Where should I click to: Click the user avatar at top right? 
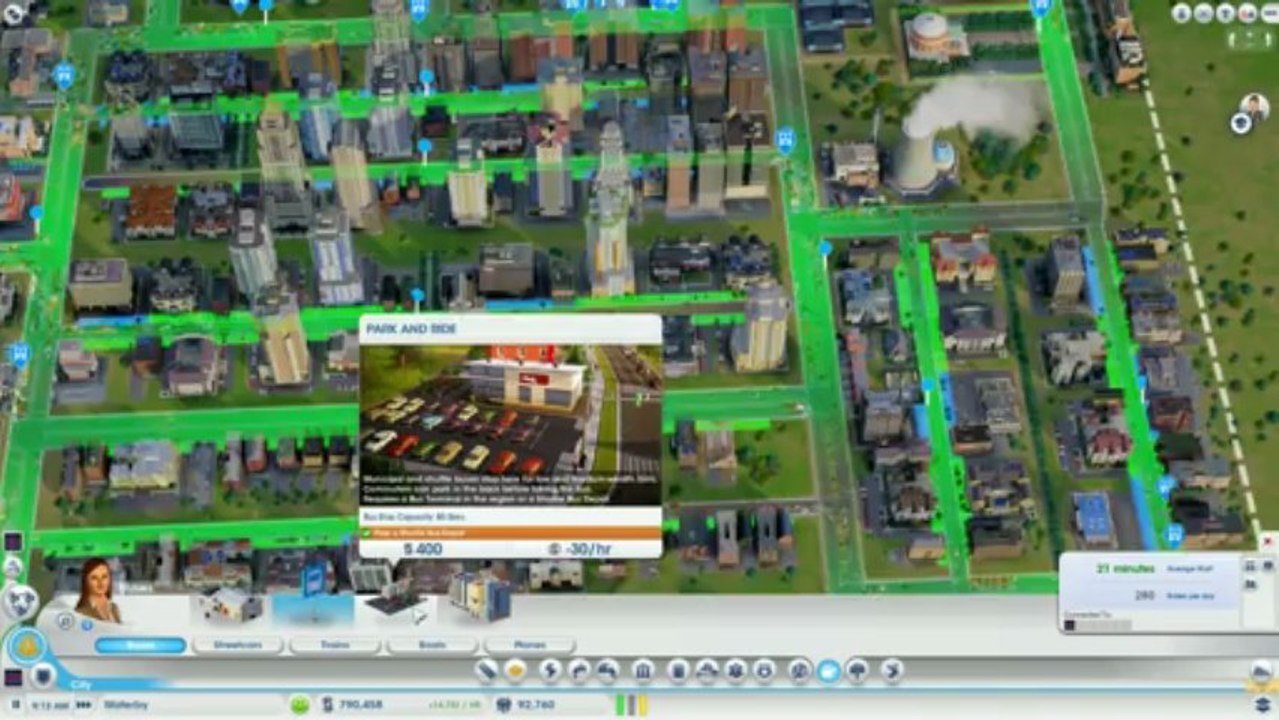pyautogui.click(x=1254, y=105)
